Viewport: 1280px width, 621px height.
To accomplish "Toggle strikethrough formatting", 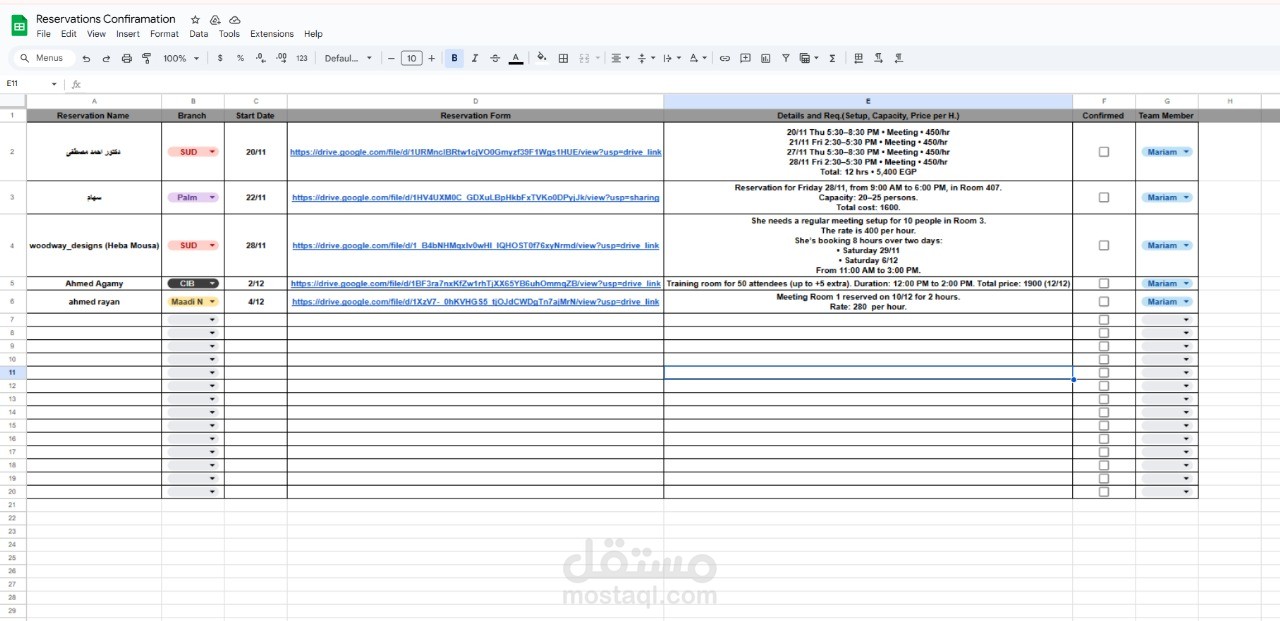I will pyautogui.click(x=494, y=58).
